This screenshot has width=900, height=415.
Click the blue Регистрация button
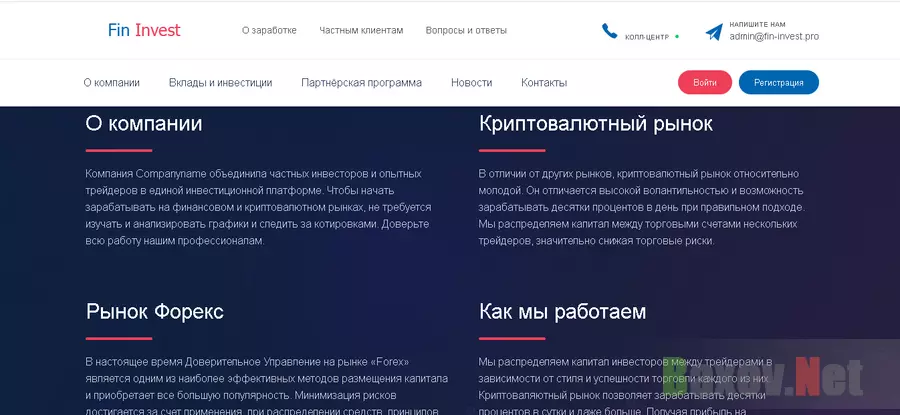point(778,83)
